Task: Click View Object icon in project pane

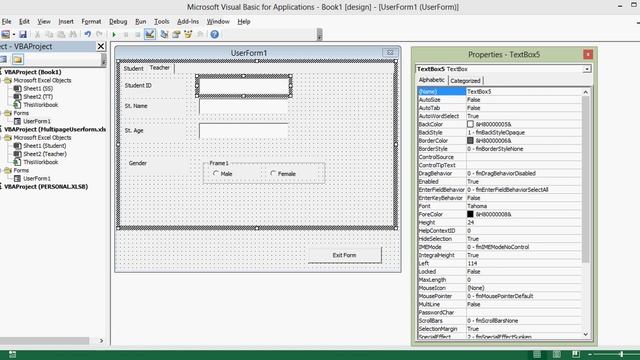Action: pos(4,60)
